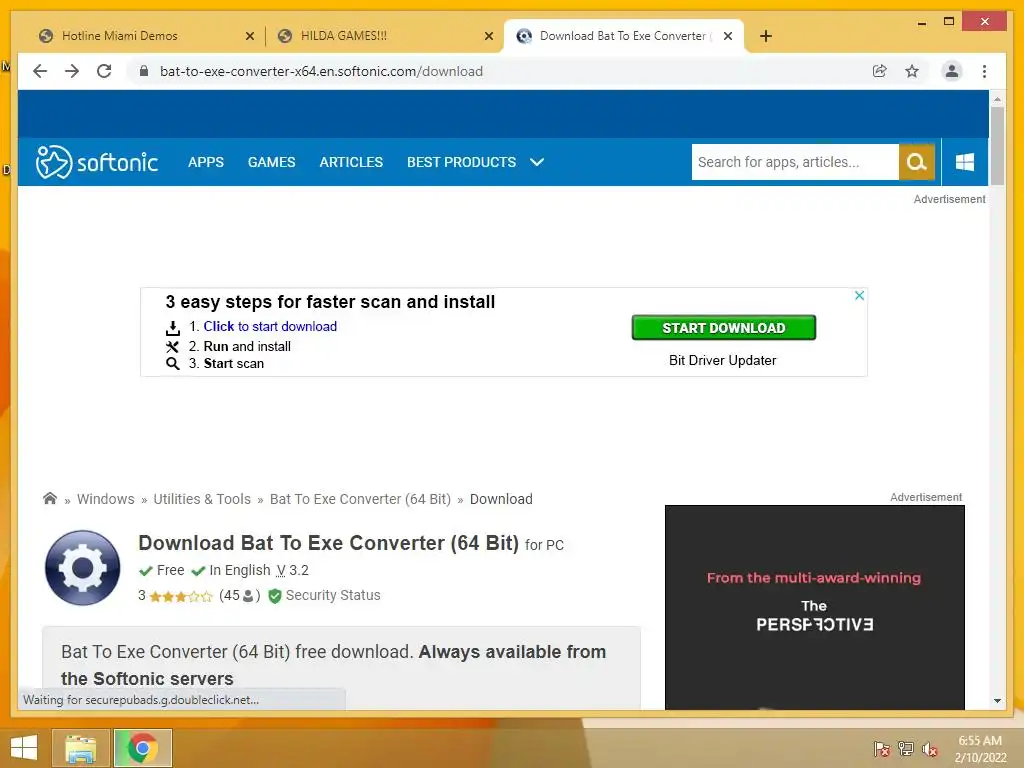Click the download arrow icon in the ad
Screen dimensions: 1024x768
[x=172, y=327]
